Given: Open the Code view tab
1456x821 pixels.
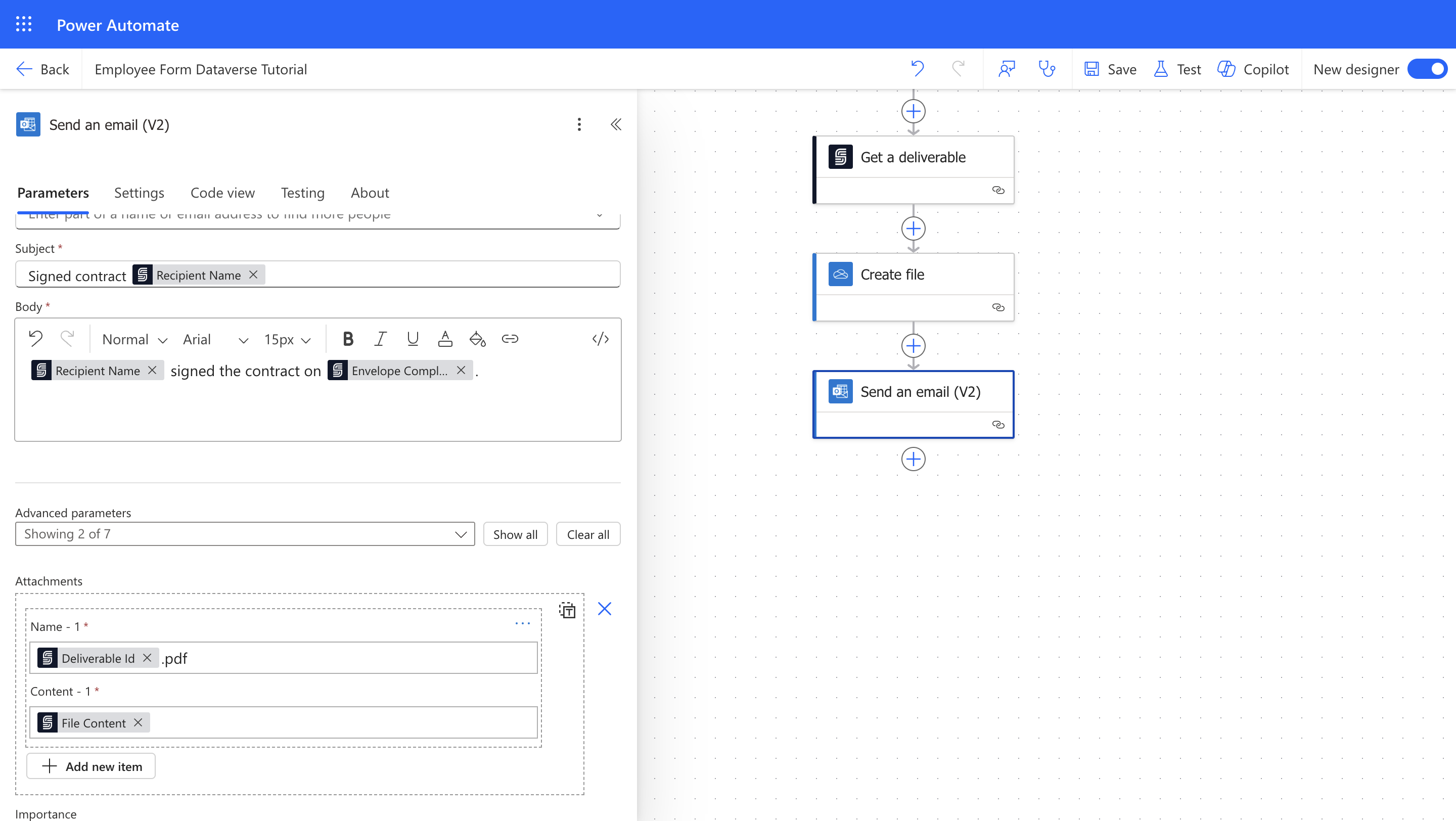Looking at the screenshot, I should [222, 193].
